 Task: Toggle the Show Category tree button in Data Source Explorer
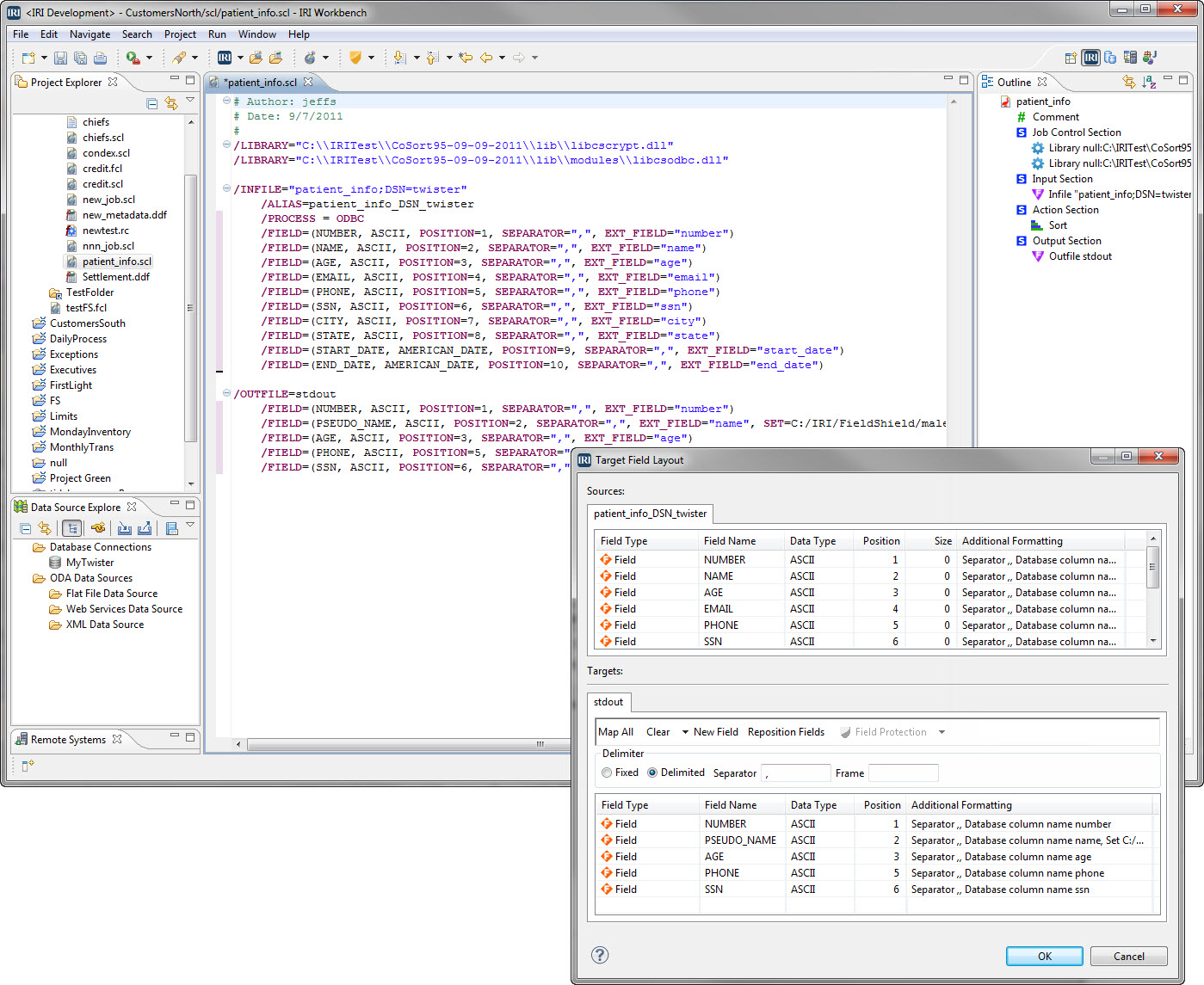(x=72, y=528)
